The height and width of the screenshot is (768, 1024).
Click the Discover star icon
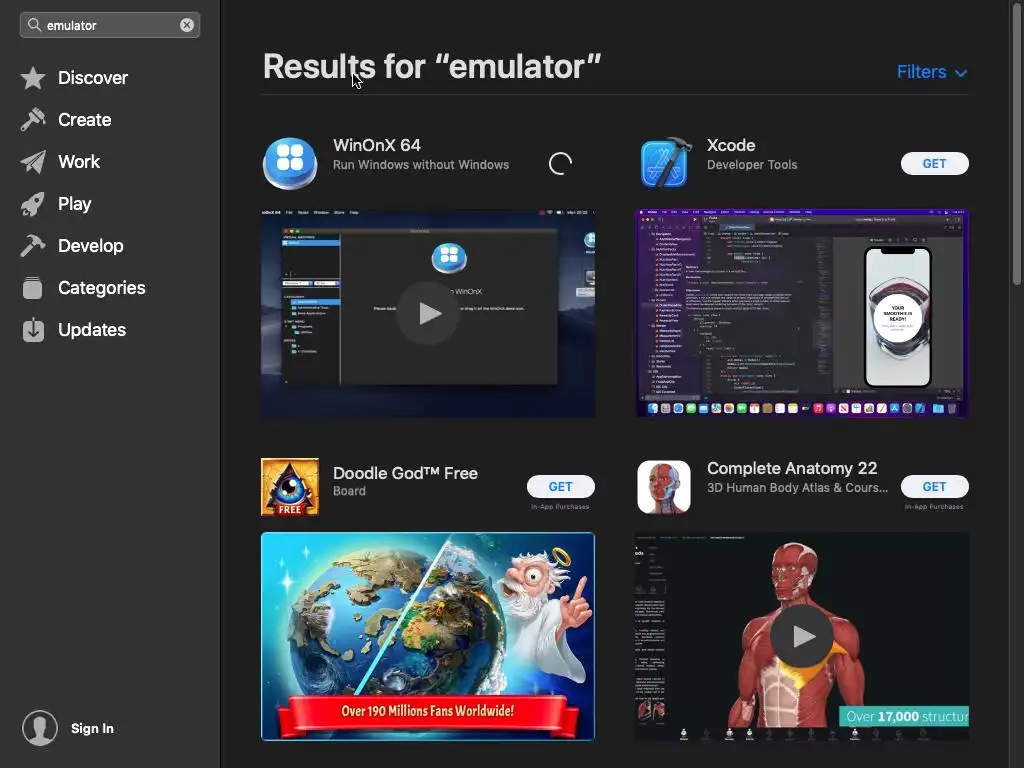(x=33, y=78)
